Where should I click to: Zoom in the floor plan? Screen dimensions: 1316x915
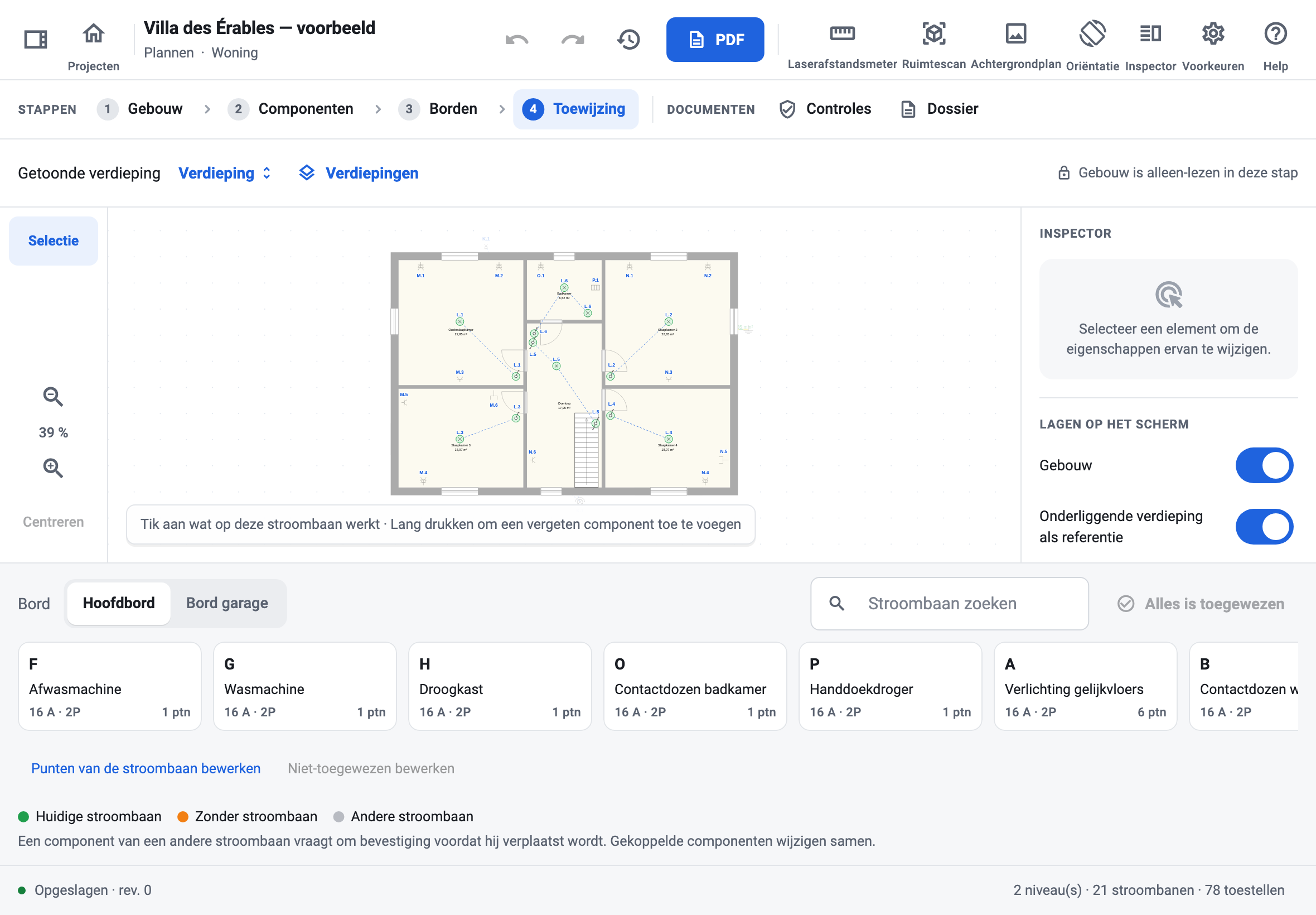click(x=53, y=468)
